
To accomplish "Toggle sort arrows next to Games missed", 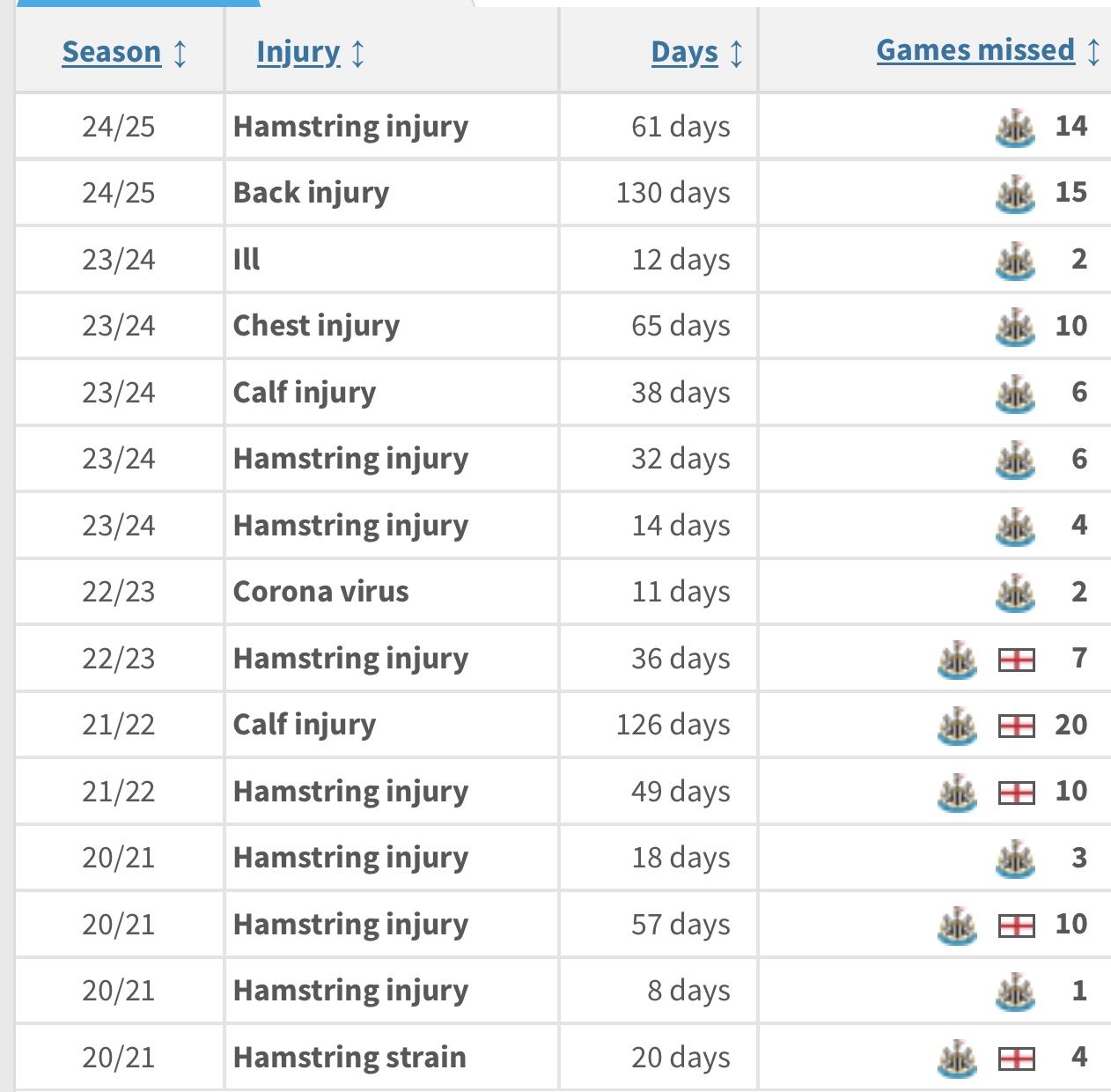I will point(1093,51).
